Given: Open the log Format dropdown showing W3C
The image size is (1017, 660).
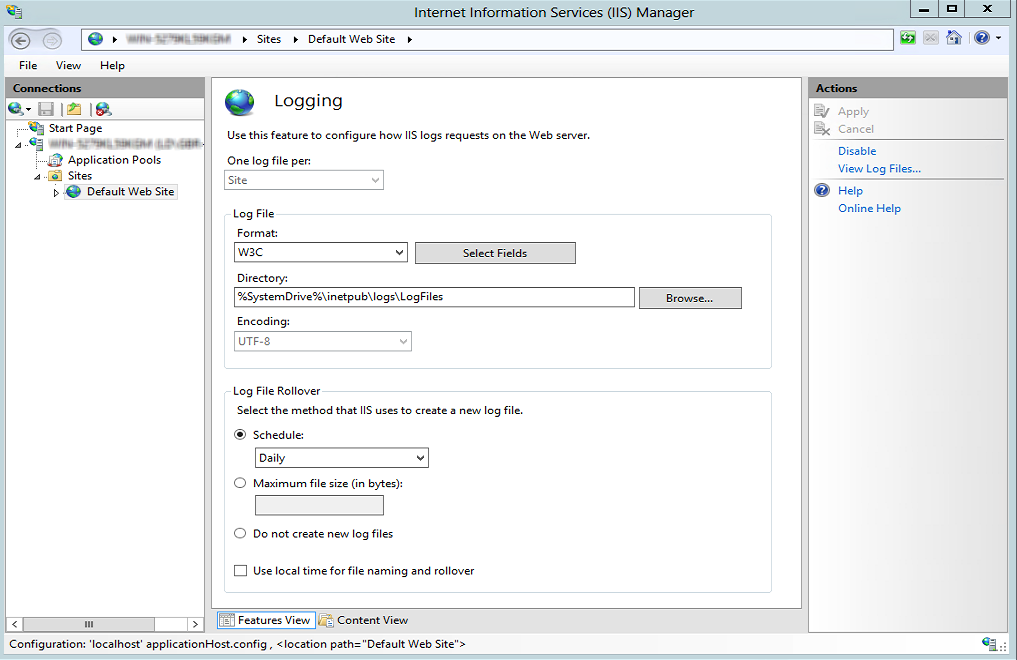Looking at the screenshot, I should (x=320, y=253).
